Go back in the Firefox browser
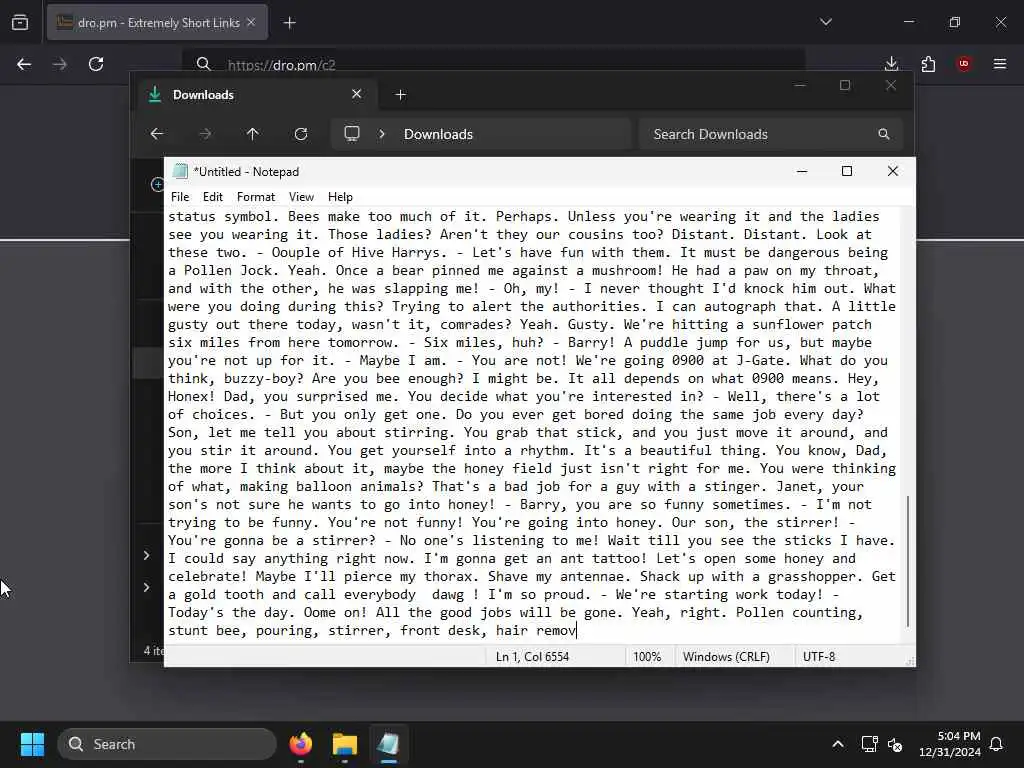 24,64
